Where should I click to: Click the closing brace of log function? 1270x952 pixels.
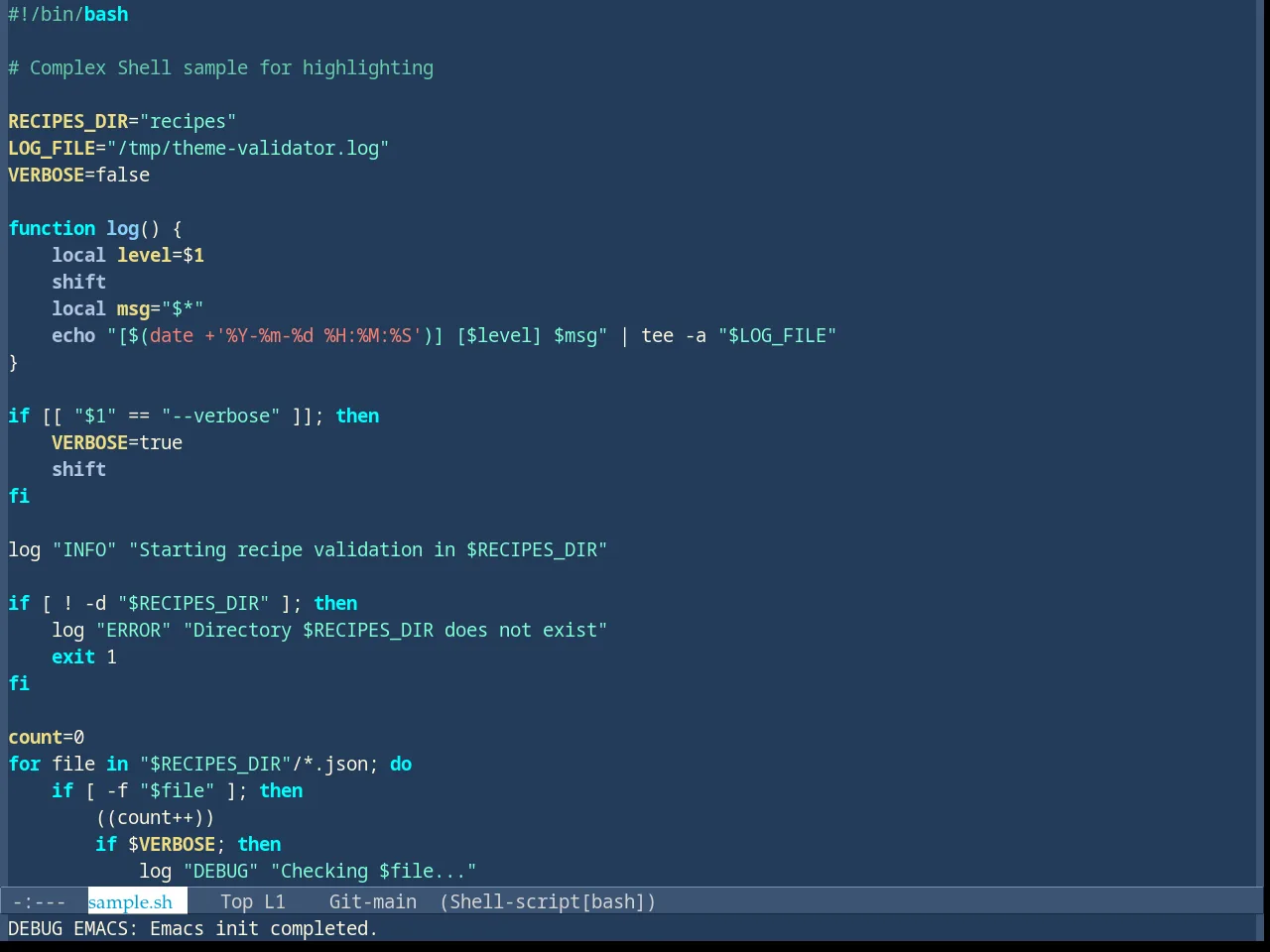pos(13,362)
